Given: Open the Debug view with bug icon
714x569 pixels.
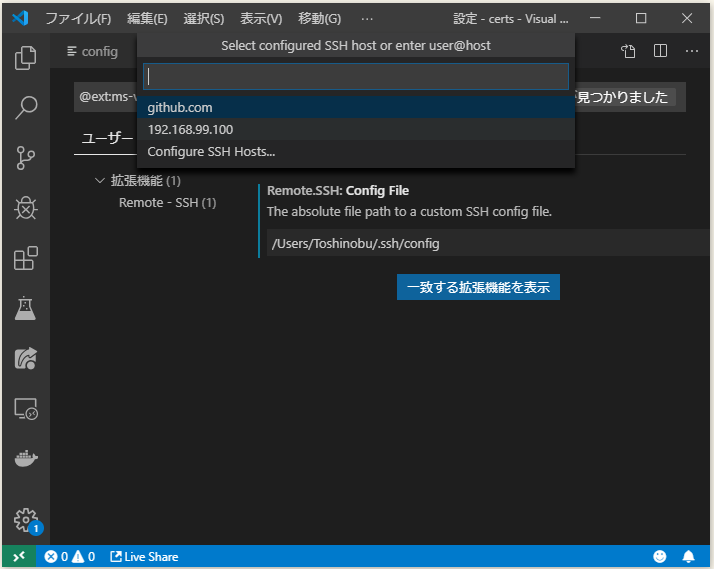Looking at the screenshot, I should pyautogui.click(x=26, y=208).
